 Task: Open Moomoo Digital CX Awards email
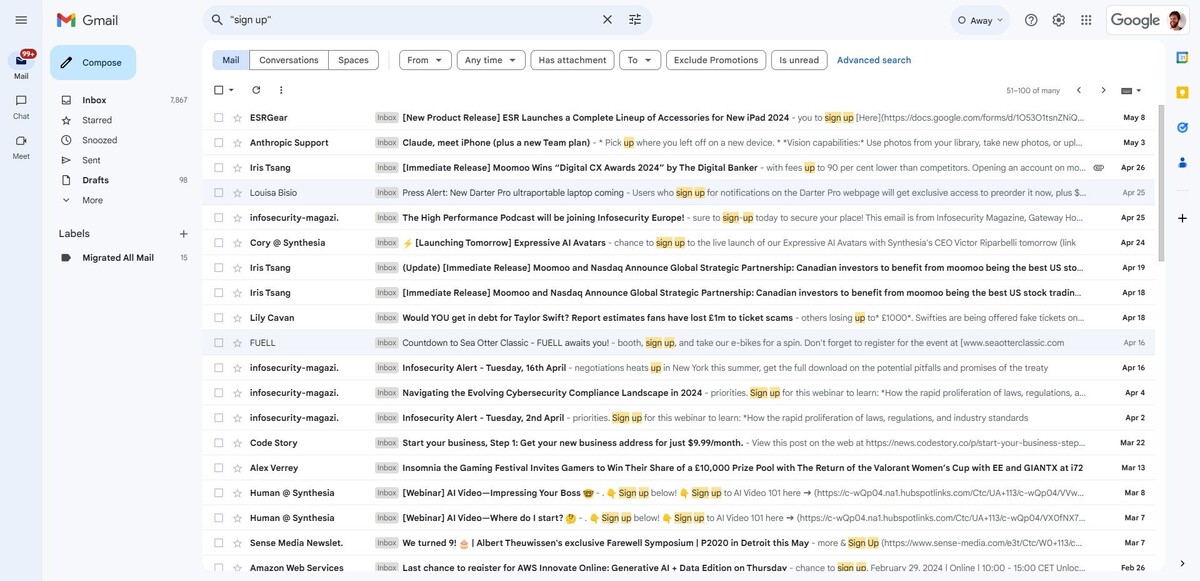(x=678, y=168)
